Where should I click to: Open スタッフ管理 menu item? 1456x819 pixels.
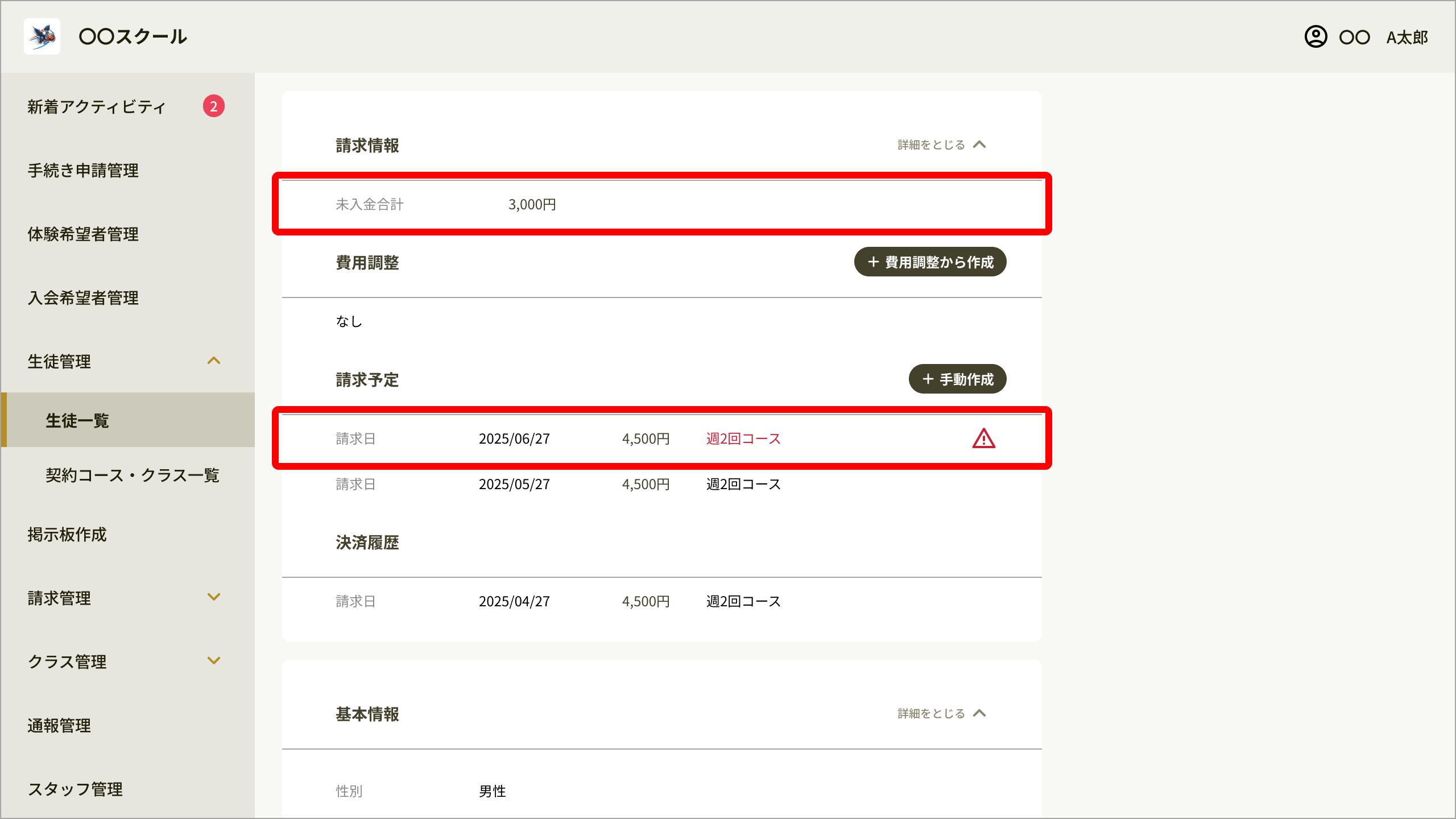pyautogui.click(x=75, y=789)
